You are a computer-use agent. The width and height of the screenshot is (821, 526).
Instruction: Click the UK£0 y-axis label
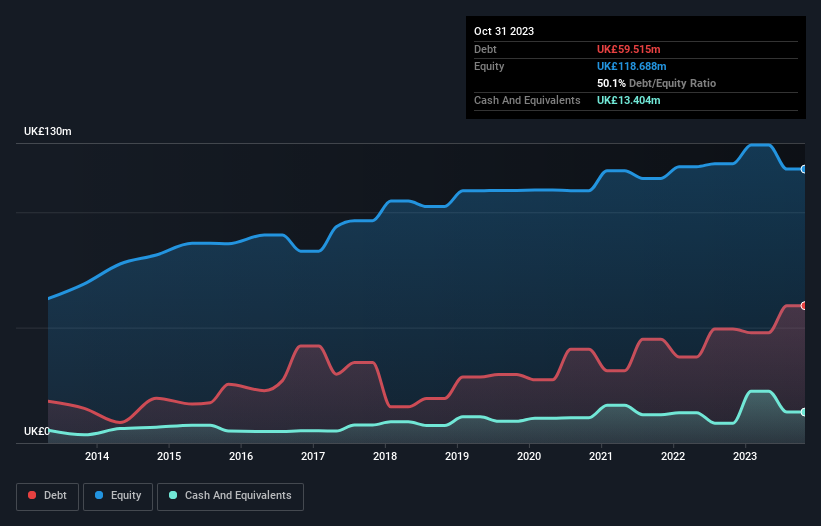(x=37, y=431)
